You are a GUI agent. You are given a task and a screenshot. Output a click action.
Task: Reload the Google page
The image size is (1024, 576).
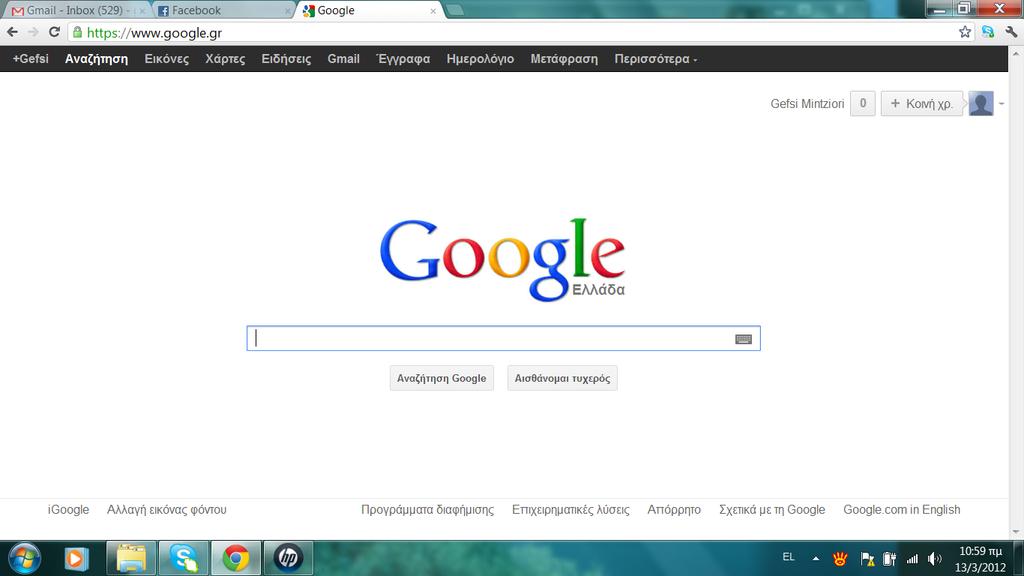[54, 32]
